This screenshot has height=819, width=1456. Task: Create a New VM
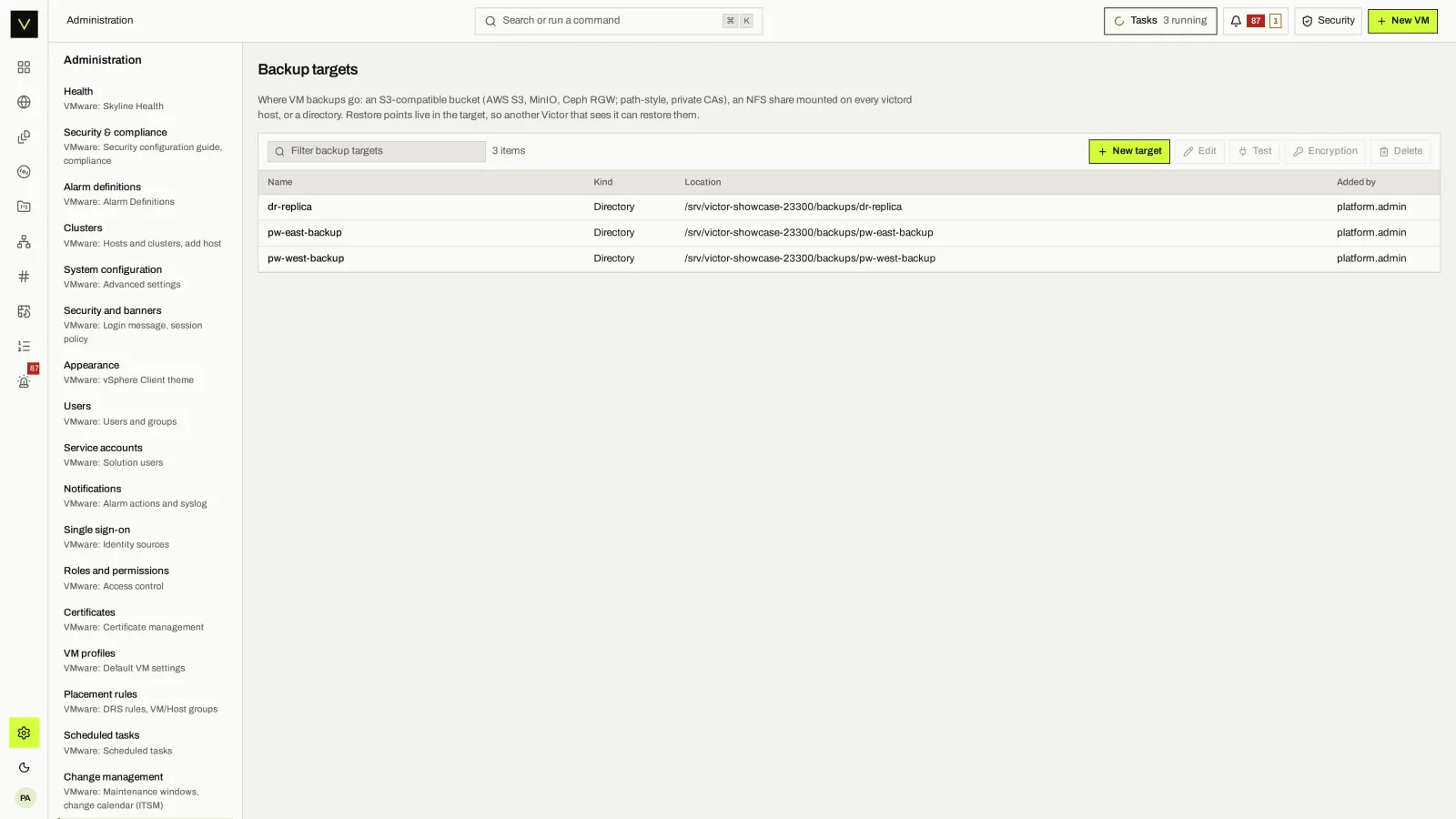[1402, 21]
